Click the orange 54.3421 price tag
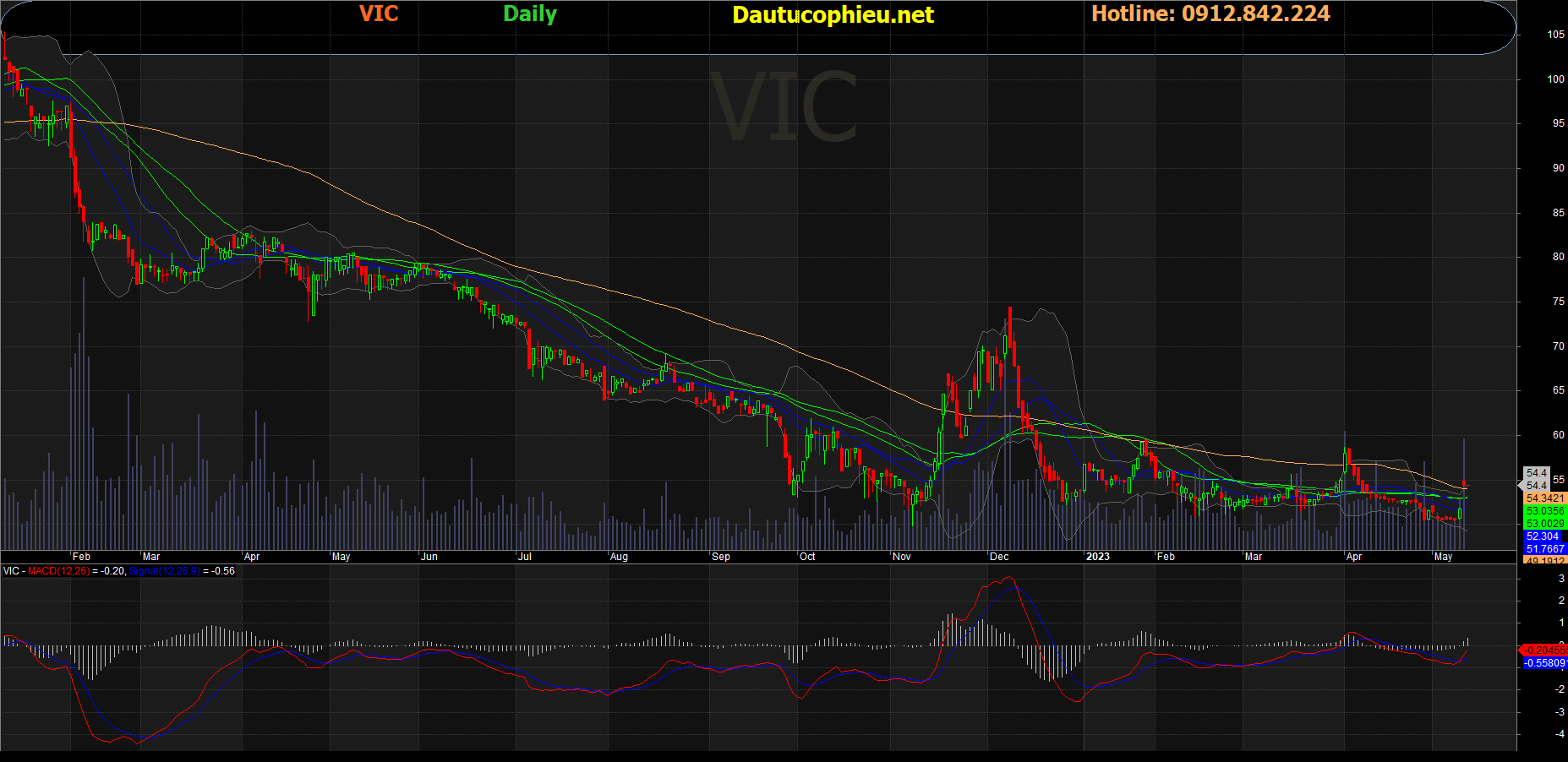 click(1544, 498)
